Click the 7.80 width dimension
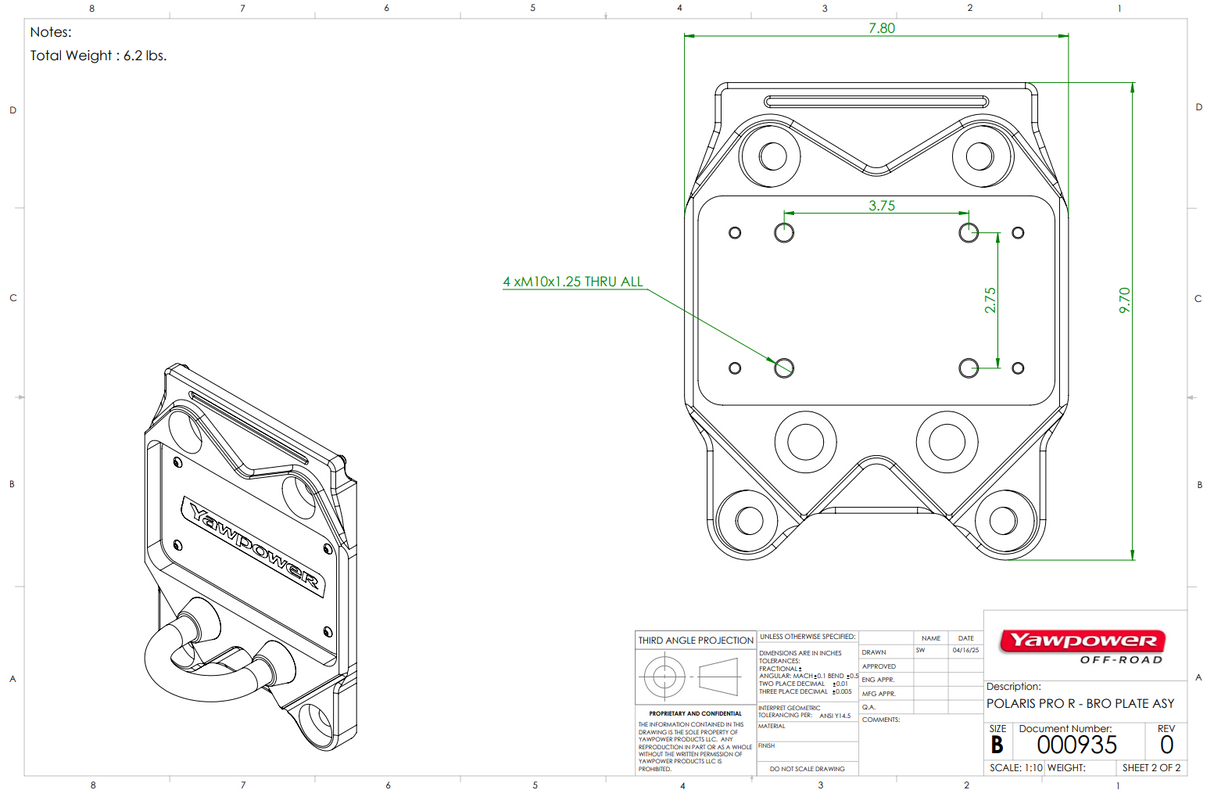Image resolution: width=1214 pixels, height=797 pixels. pos(881,28)
